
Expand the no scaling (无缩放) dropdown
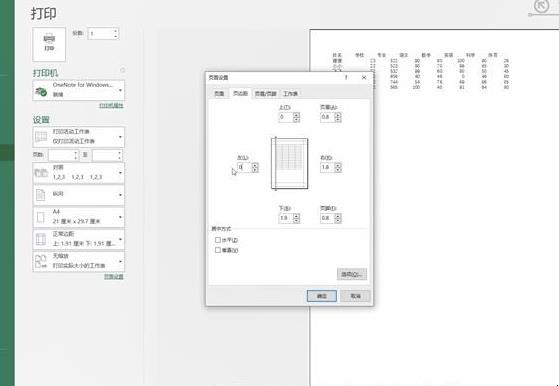78,261
